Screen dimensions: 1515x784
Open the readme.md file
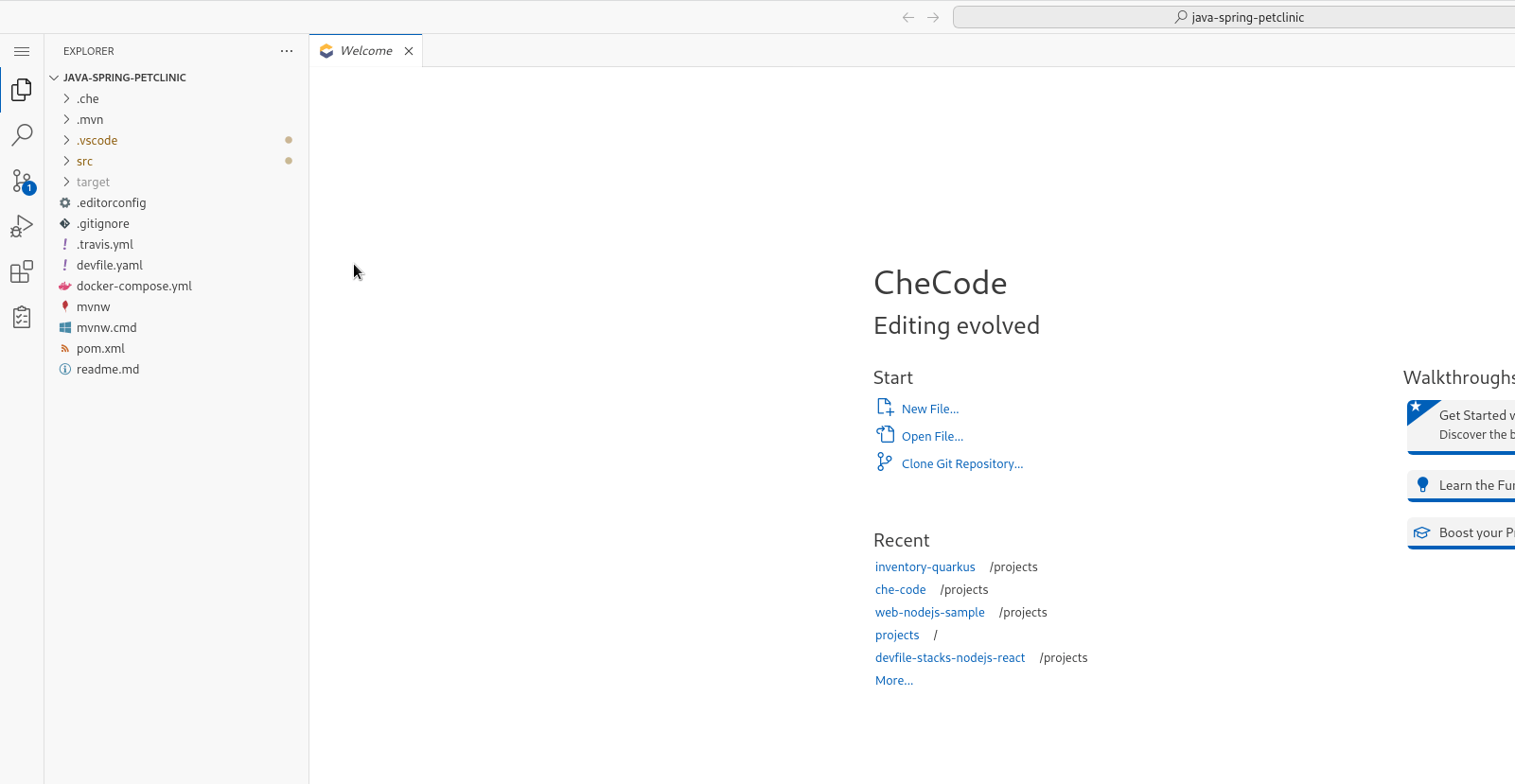click(177, 369)
